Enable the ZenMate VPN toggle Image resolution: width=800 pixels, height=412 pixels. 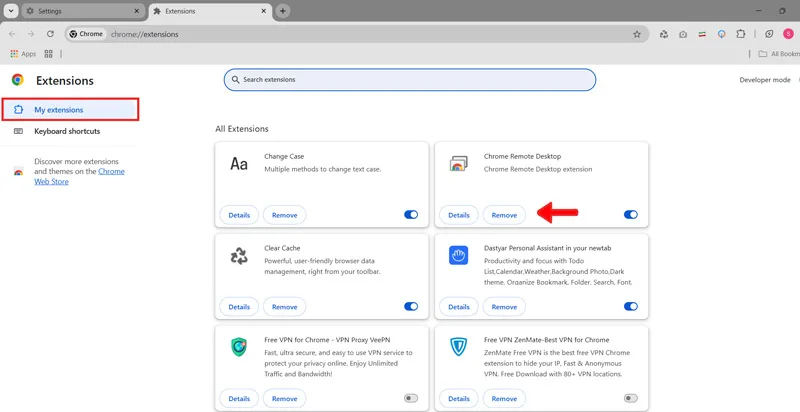tap(631, 398)
